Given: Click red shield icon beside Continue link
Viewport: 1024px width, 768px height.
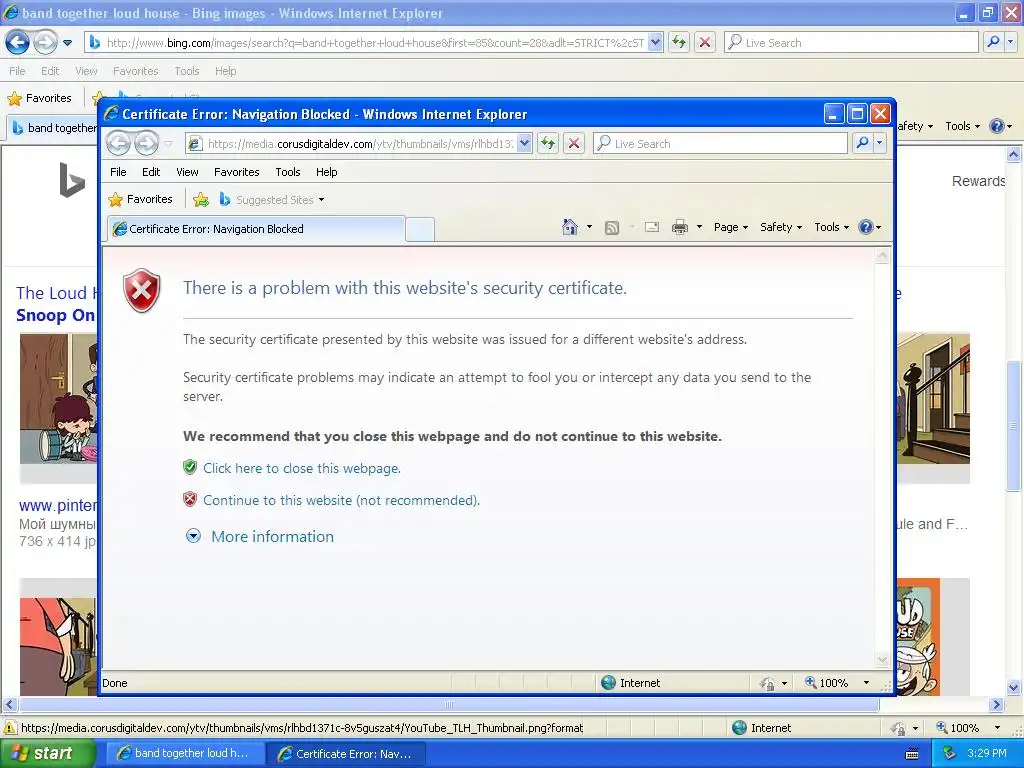Looking at the screenshot, I should pyautogui.click(x=190, y=500).
